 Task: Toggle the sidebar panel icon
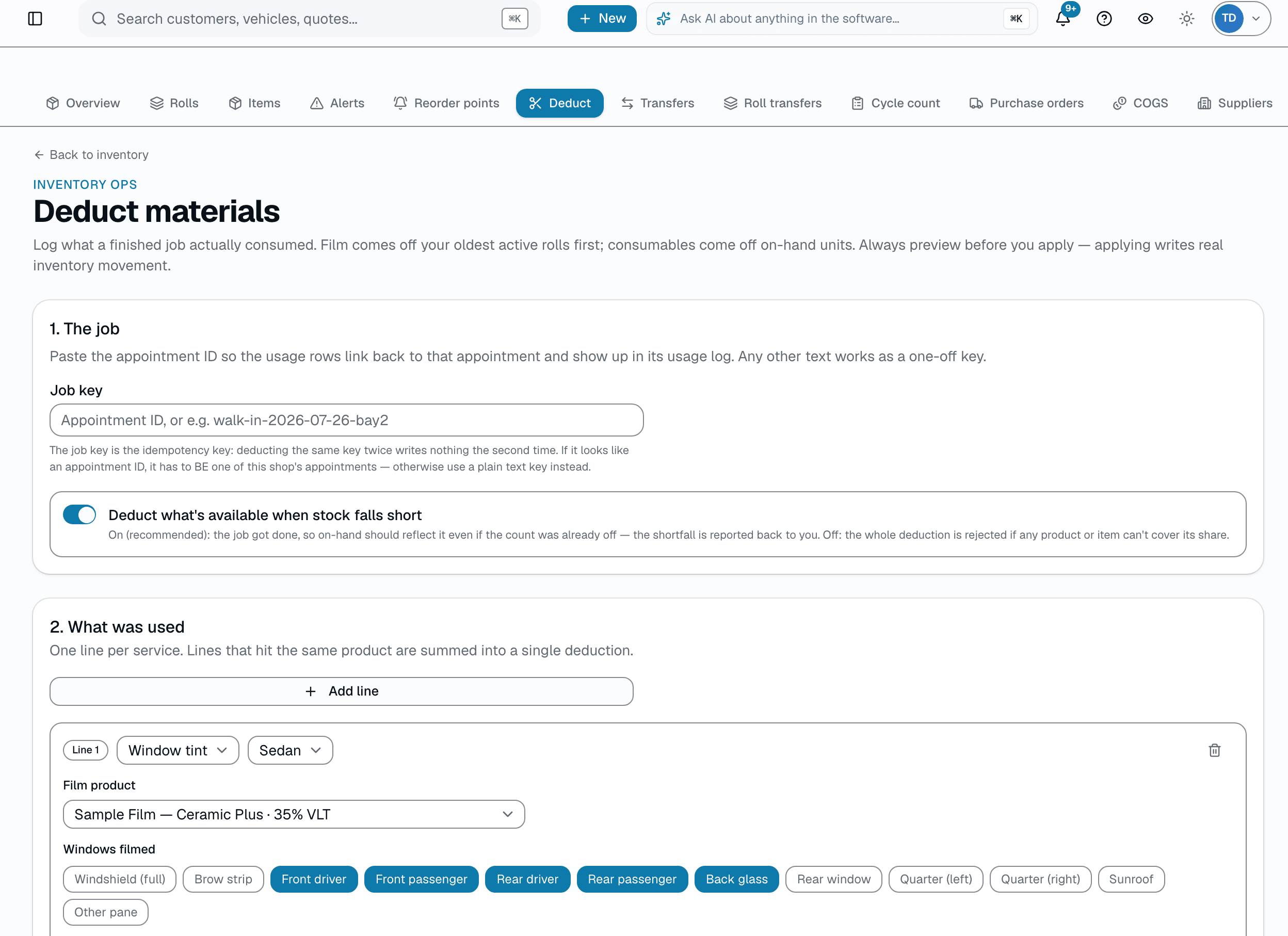(x=35, y=19)
